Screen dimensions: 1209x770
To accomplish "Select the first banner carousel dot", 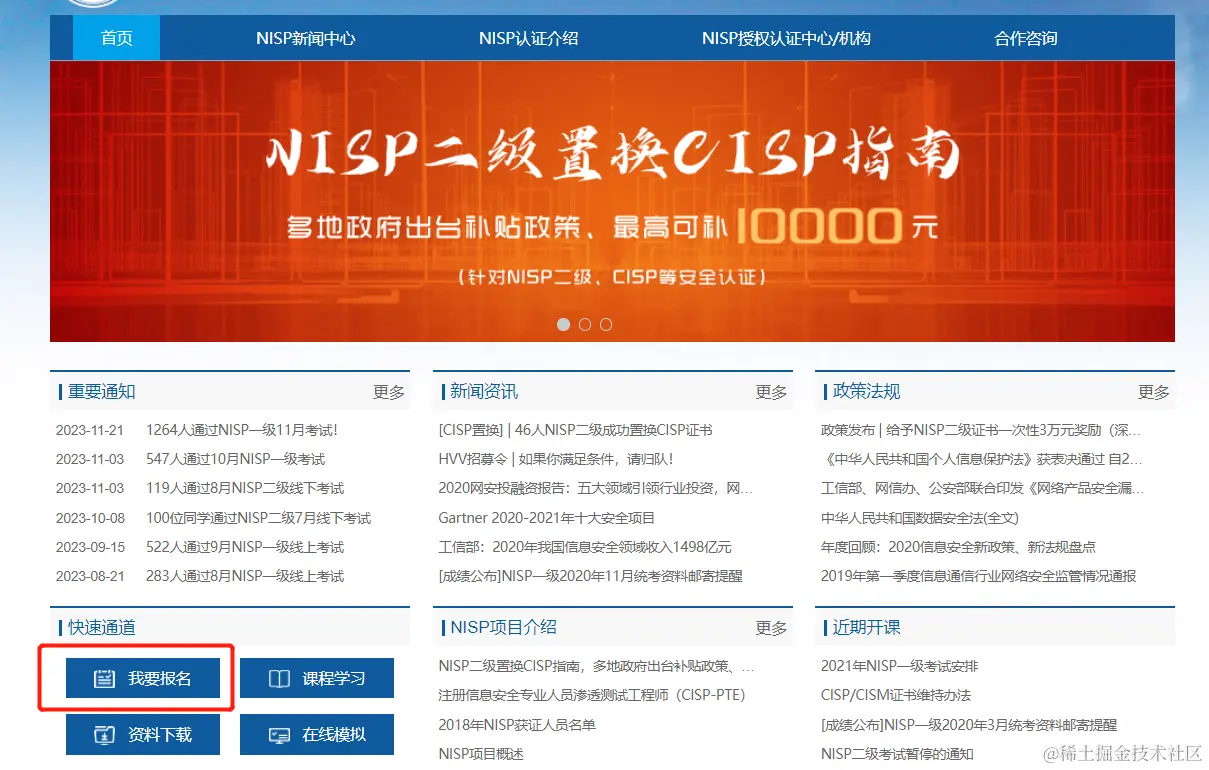I will [x=563, y=324].
